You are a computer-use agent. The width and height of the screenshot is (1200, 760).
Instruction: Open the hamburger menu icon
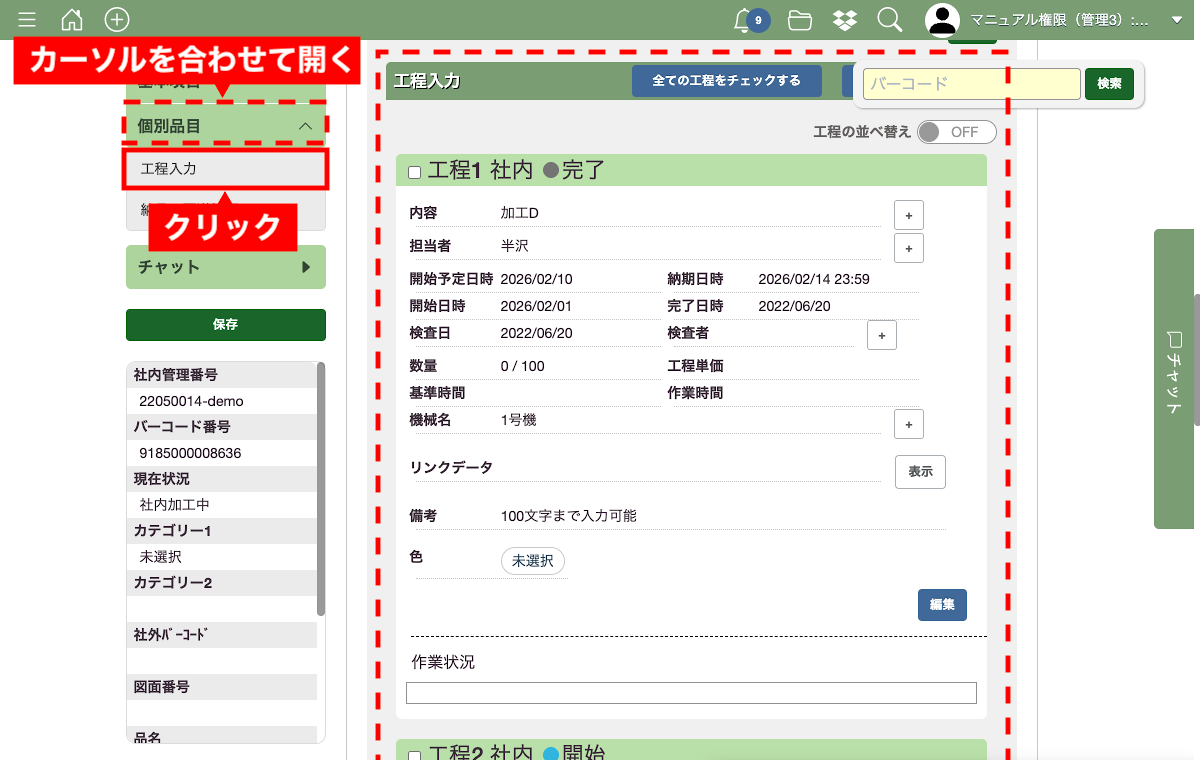[x=27, y=19]
